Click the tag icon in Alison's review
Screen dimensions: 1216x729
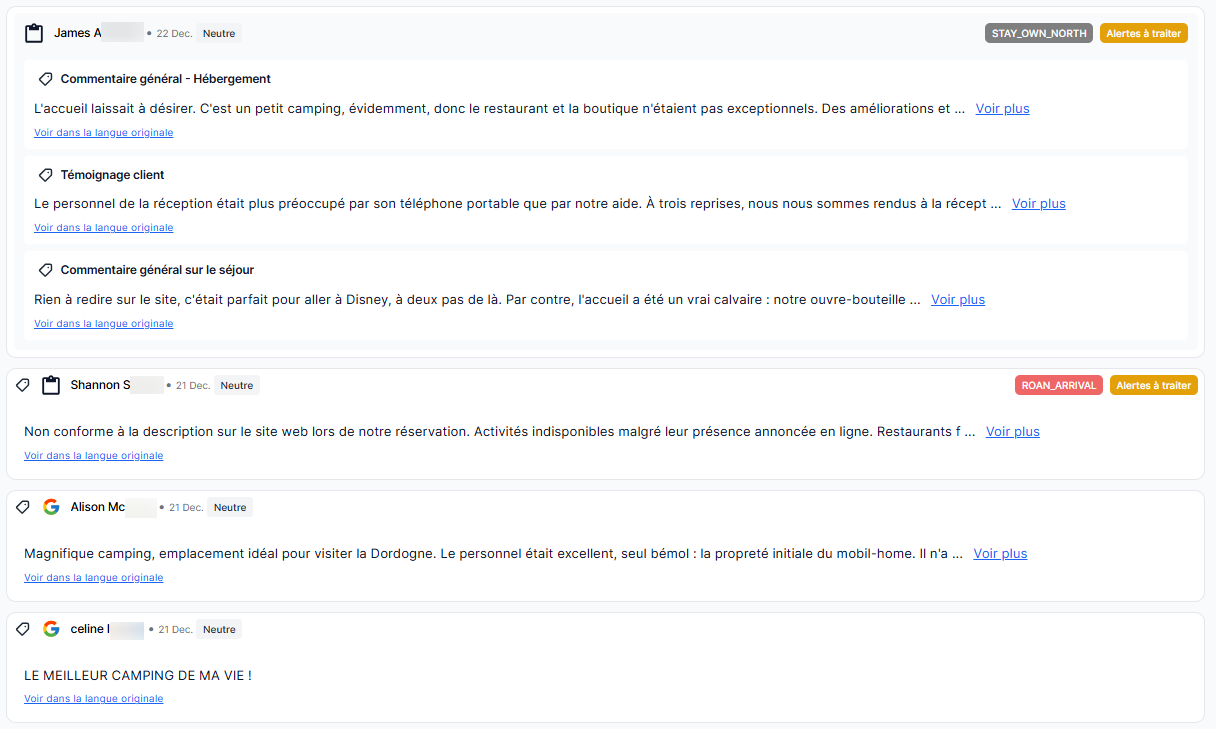tap(23, 507)
